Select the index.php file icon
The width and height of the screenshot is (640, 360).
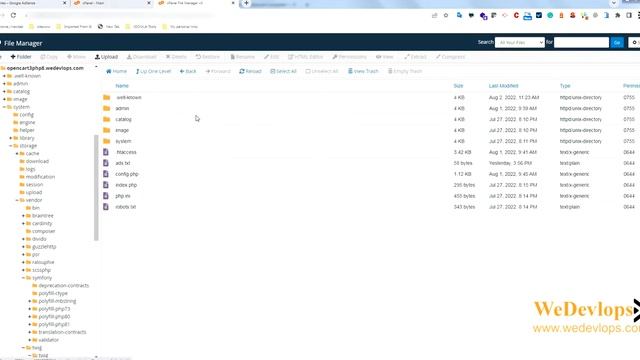[106, 185]
